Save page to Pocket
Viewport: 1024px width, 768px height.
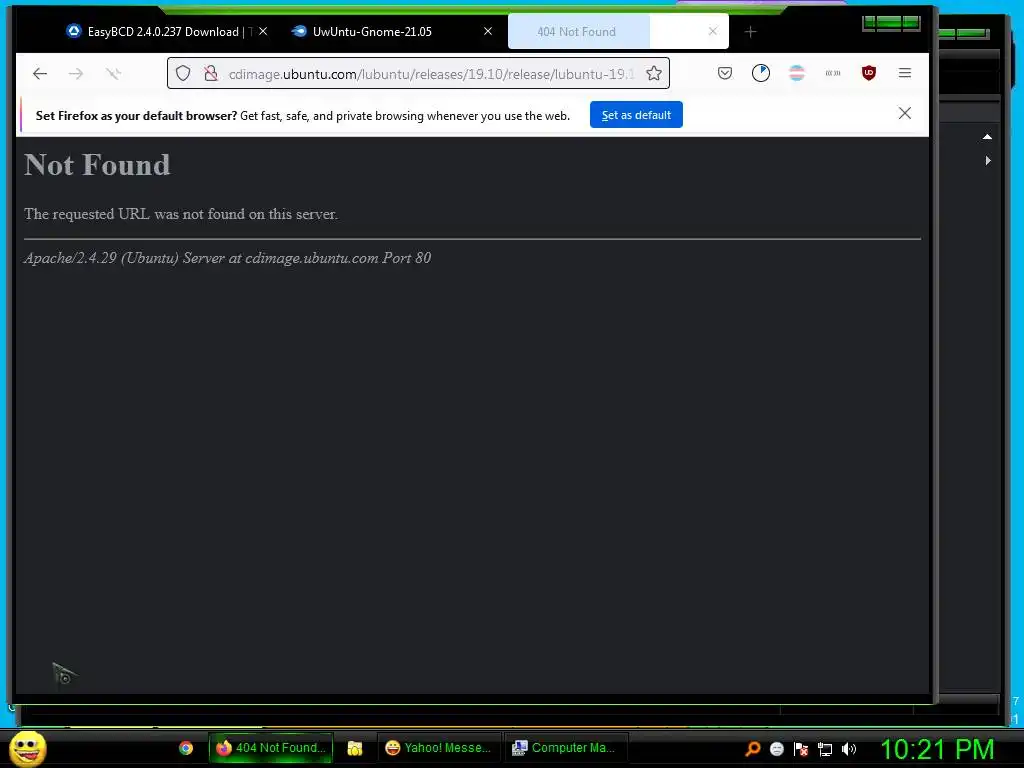[x=724, y=73]
